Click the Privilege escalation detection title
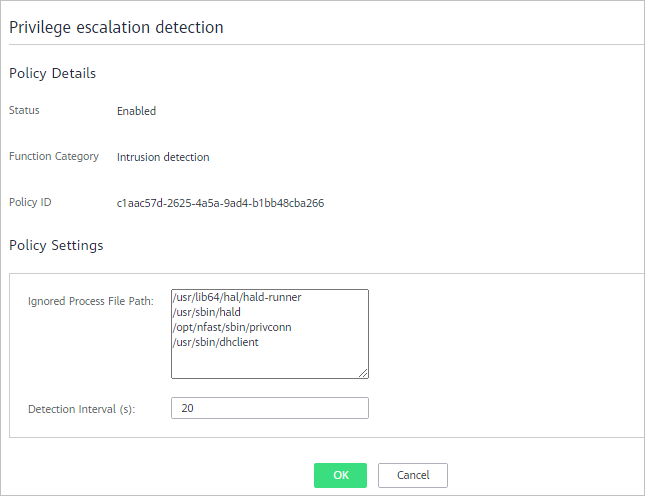Viewport: 645px width, 496px height. 116,28
